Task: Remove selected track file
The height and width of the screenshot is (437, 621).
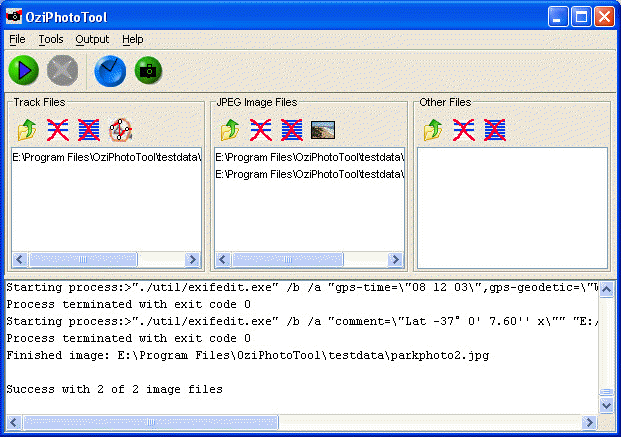Action: pos(58,130)
